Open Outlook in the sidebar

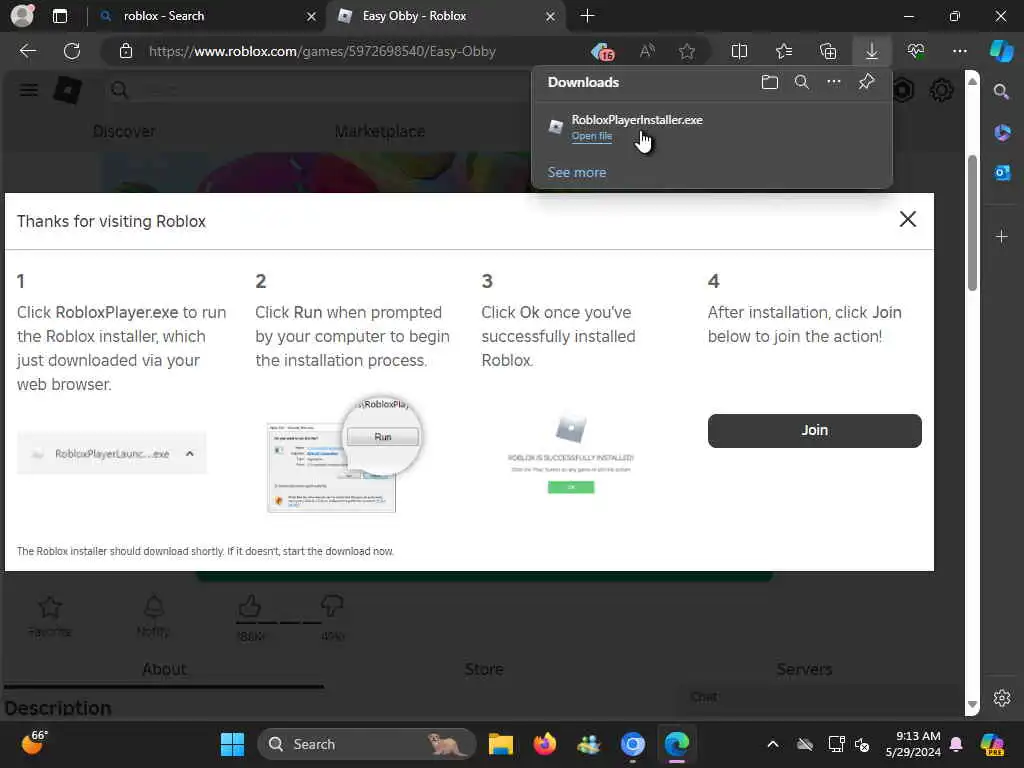coord(1002,173)
